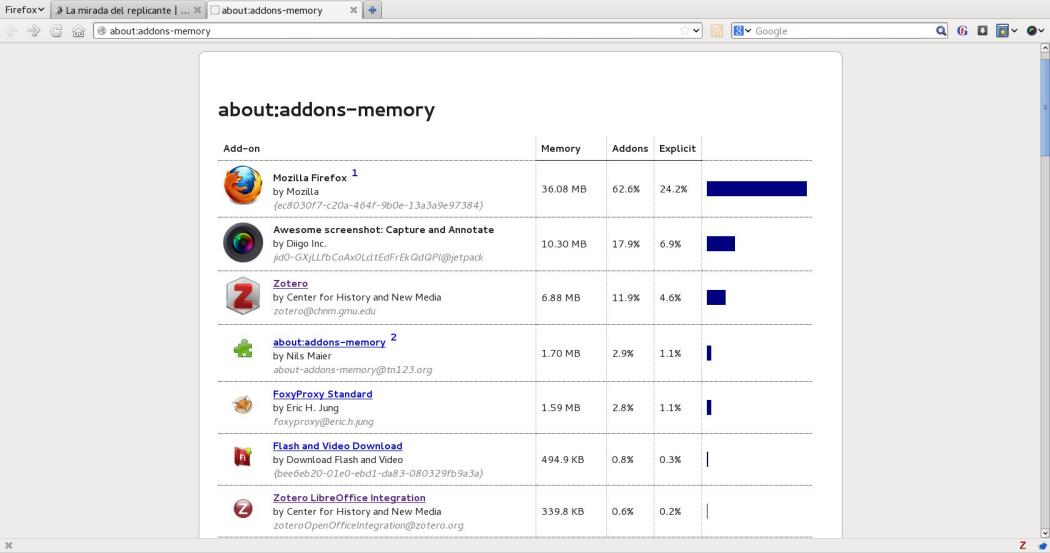
Task: Click footnote 2 next to about:addons-memory
Action: (x=394, y=337)
